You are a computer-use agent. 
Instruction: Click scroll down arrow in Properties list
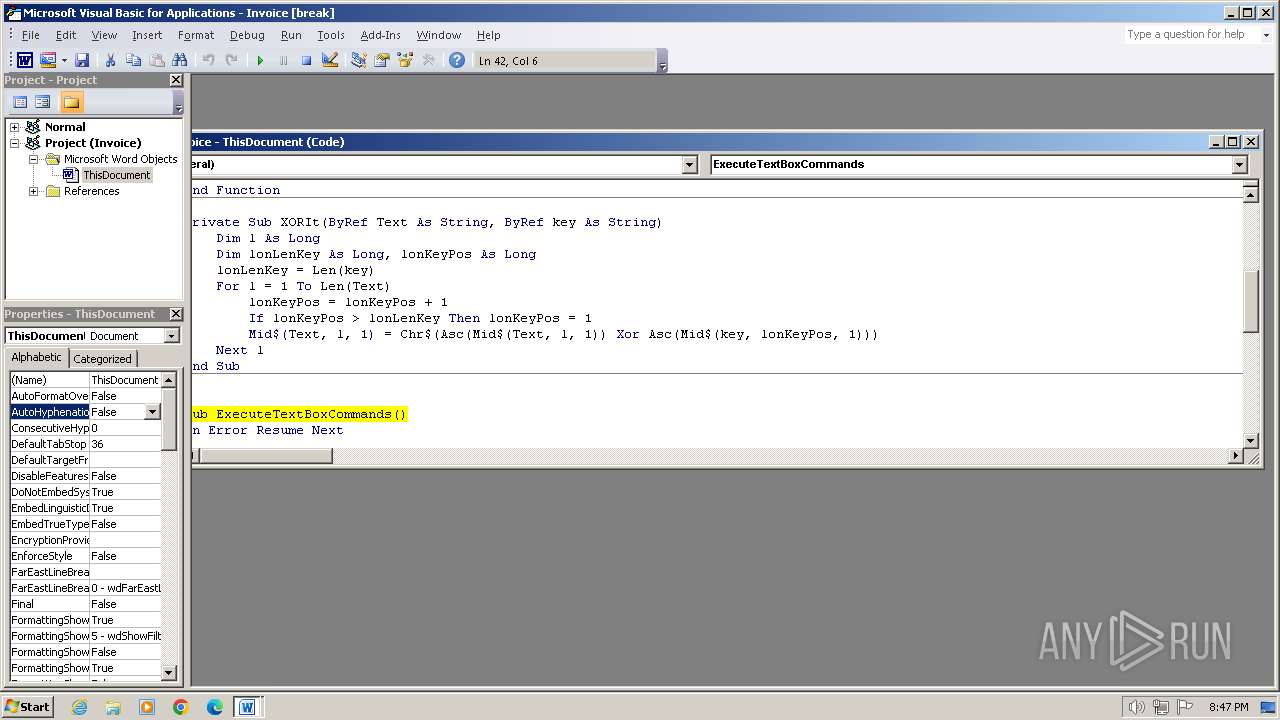point(168,673)
